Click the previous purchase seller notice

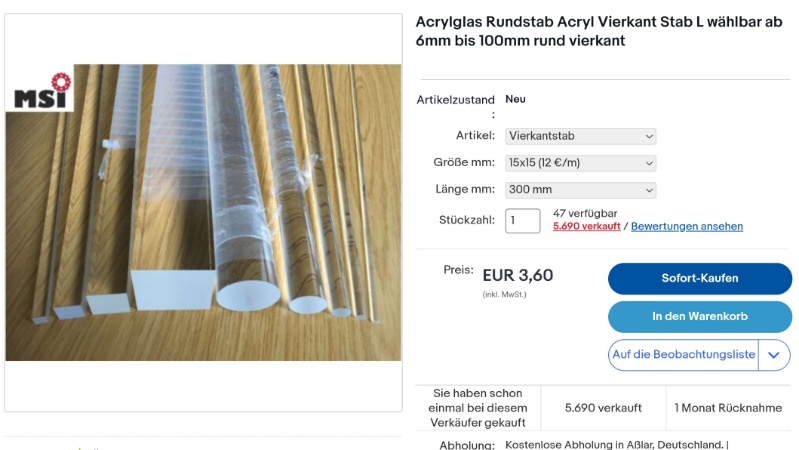pyautogui.click(x=477, y=408)
